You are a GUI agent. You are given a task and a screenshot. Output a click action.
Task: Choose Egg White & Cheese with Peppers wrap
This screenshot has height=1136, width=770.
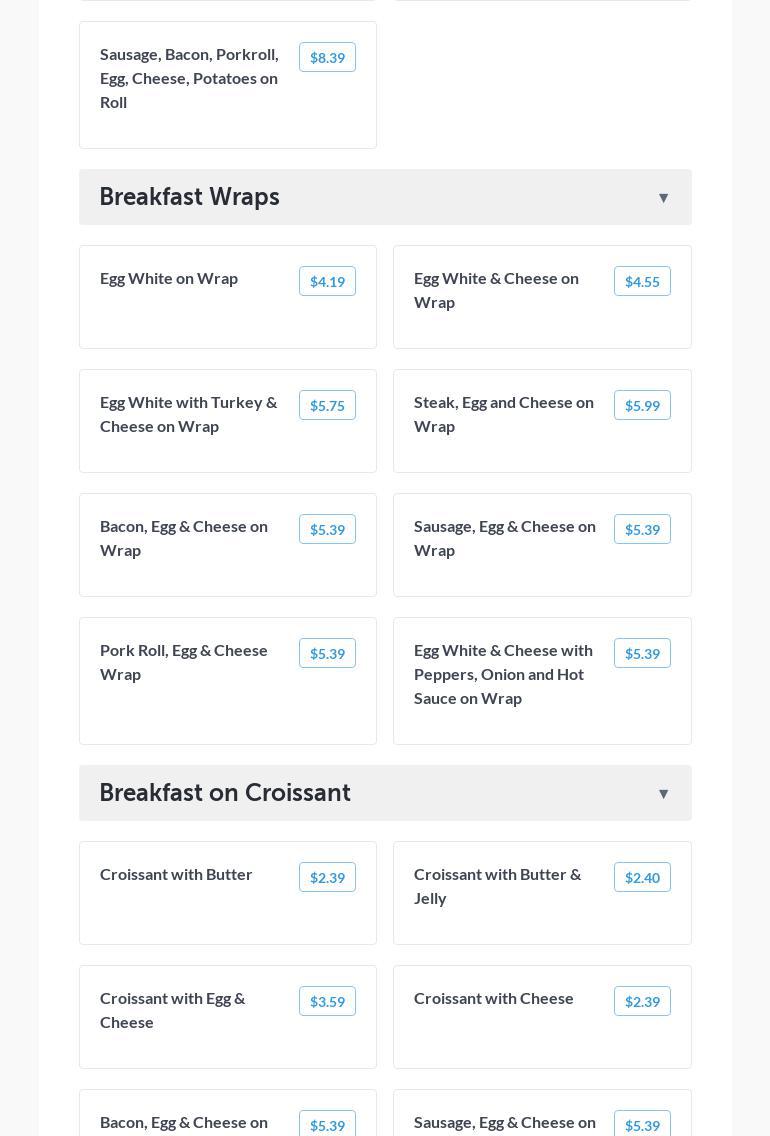coord(504,674)
